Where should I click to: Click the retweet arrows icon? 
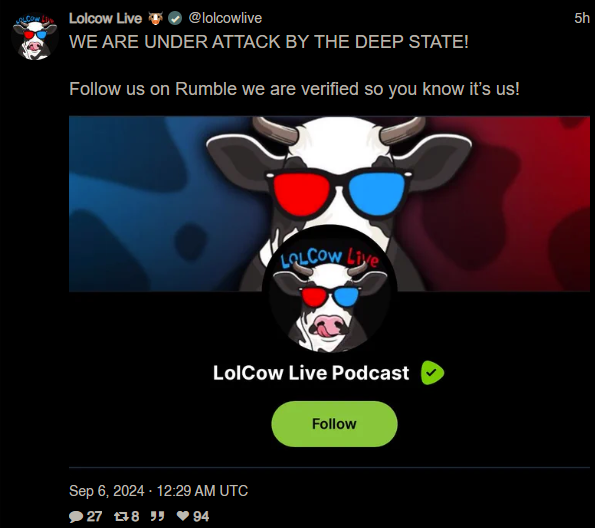click(x=121, y=516)
